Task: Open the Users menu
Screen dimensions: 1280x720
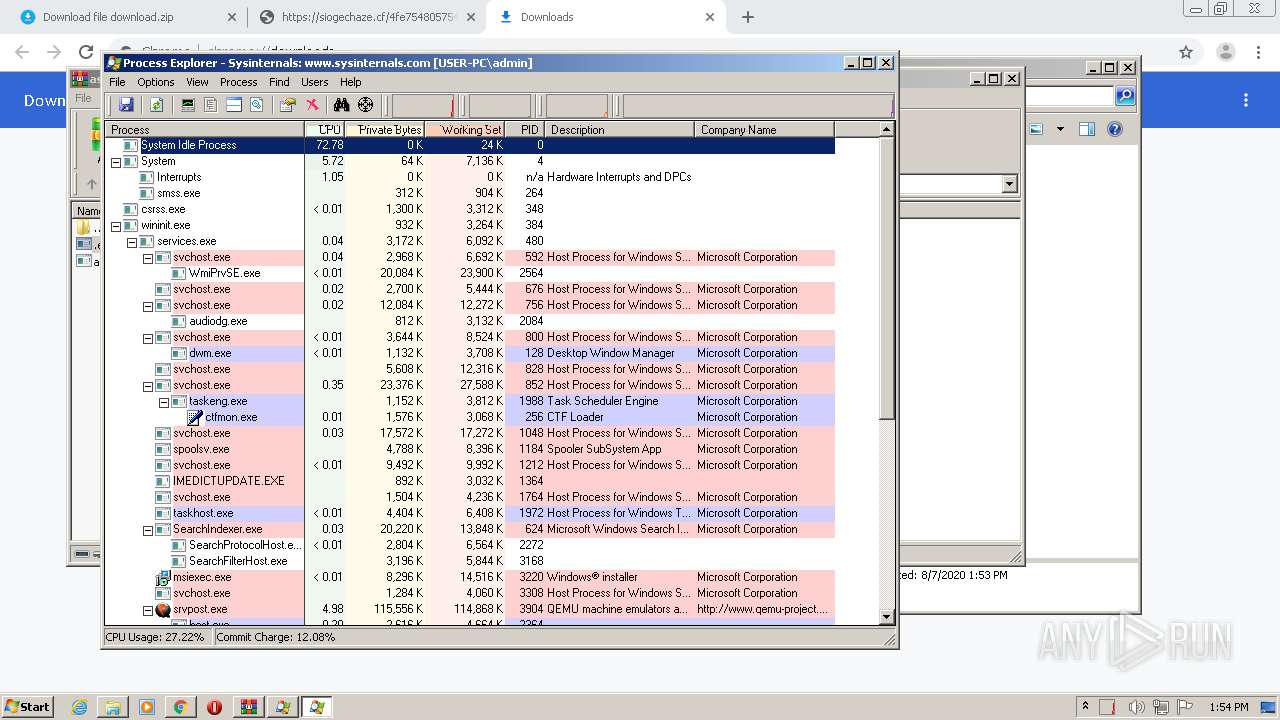Action: 315,82
